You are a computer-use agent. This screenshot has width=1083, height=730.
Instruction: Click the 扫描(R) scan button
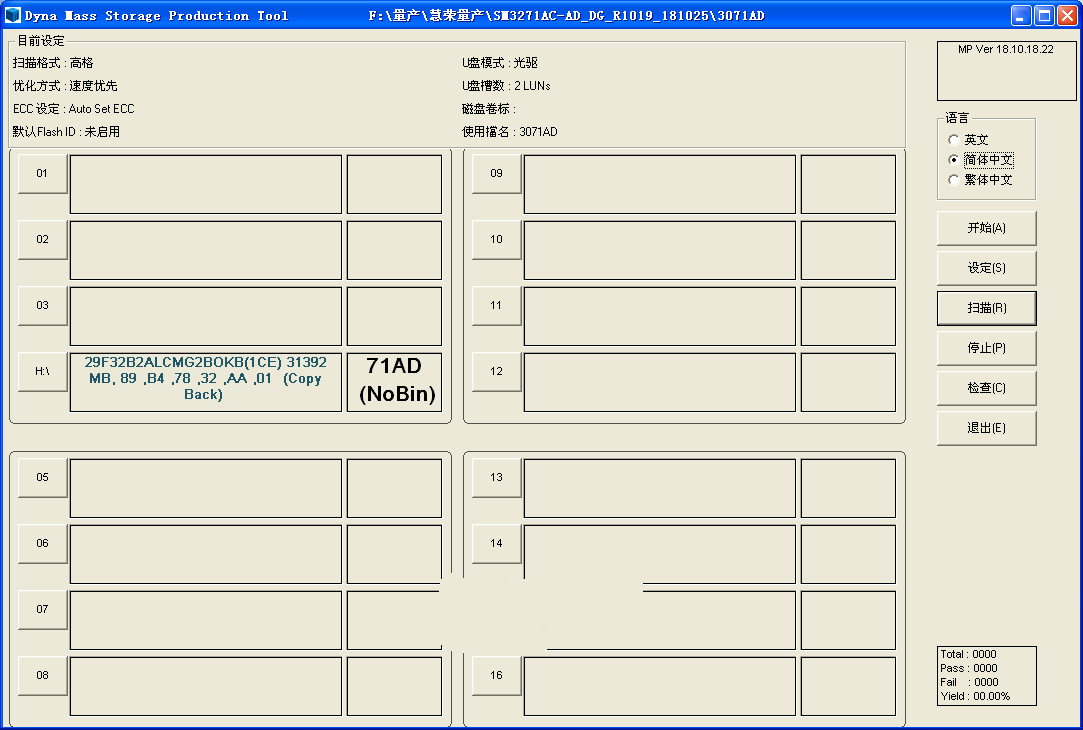(986, 308)
